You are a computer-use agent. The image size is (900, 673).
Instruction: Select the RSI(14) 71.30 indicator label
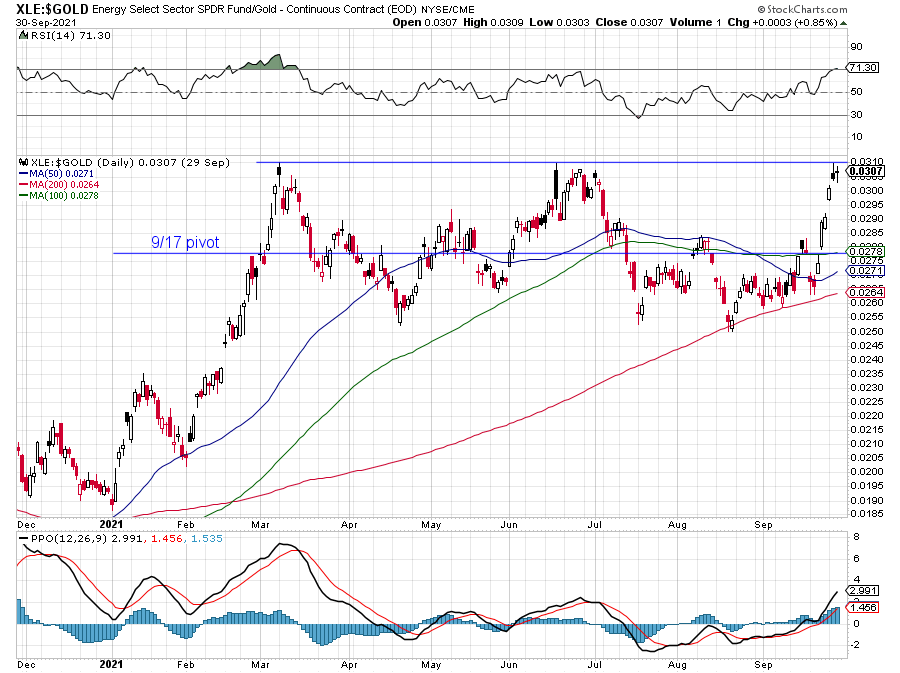pos(69,36)
